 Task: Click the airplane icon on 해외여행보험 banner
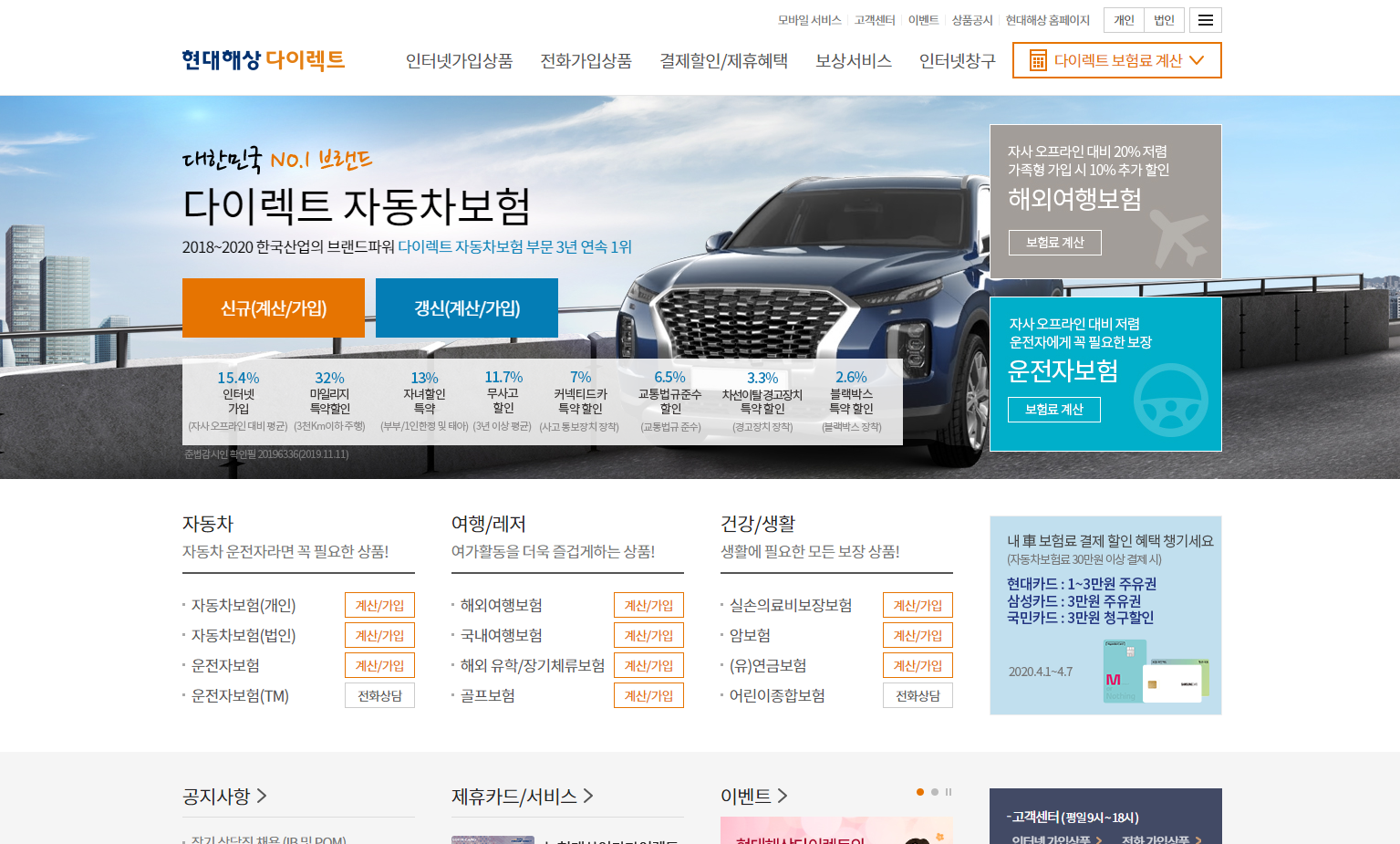point(1177,237)
